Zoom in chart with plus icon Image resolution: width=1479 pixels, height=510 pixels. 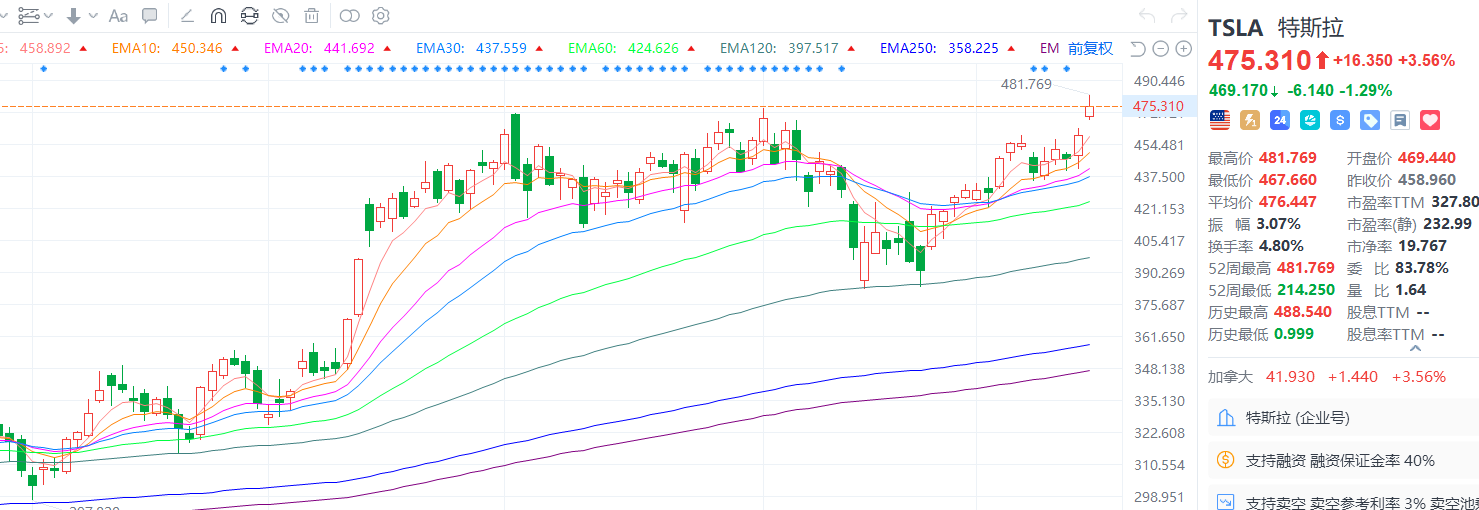[1183, 48]
